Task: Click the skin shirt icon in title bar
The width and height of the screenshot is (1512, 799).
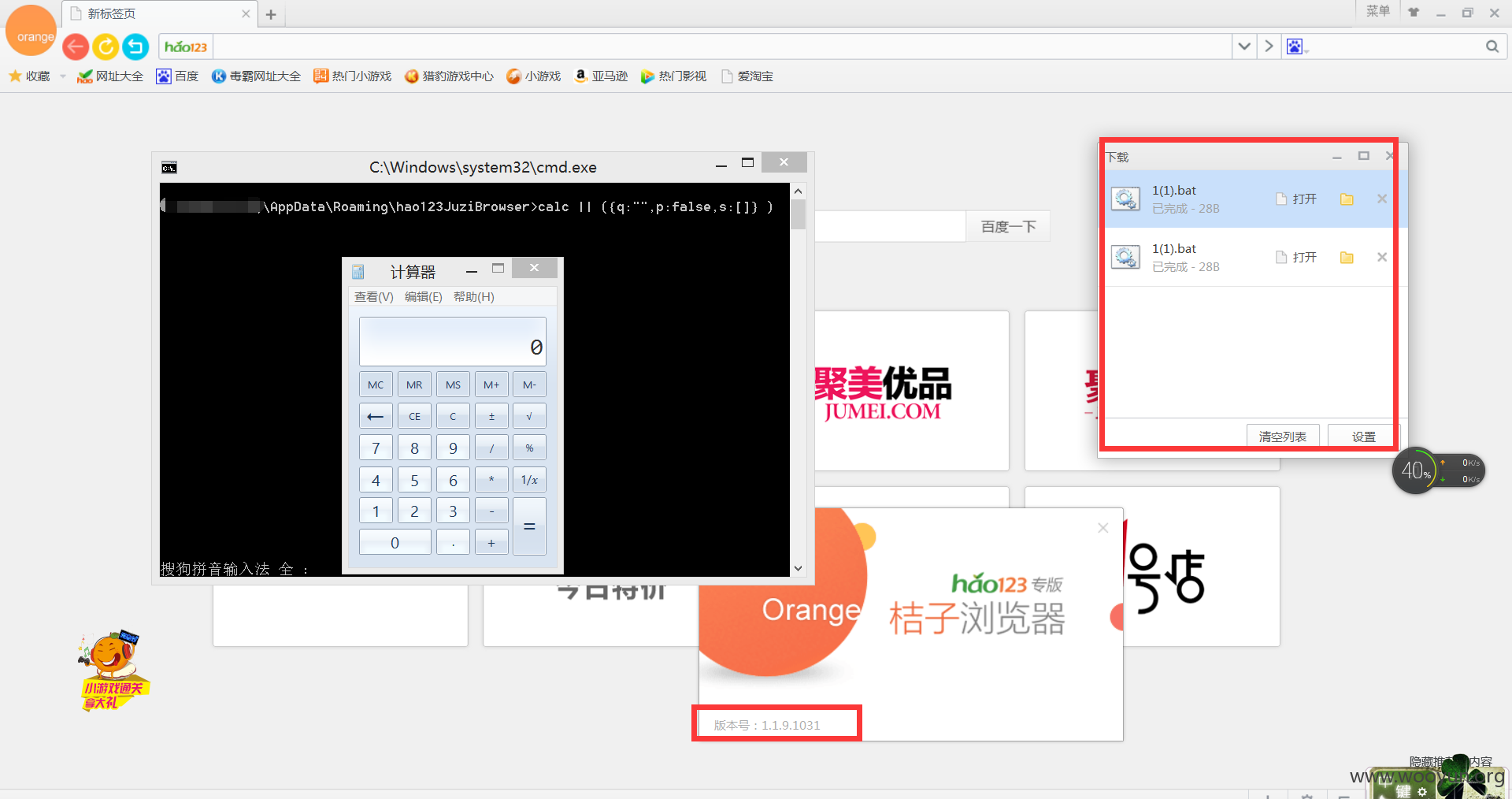Action: [1414, 13]
